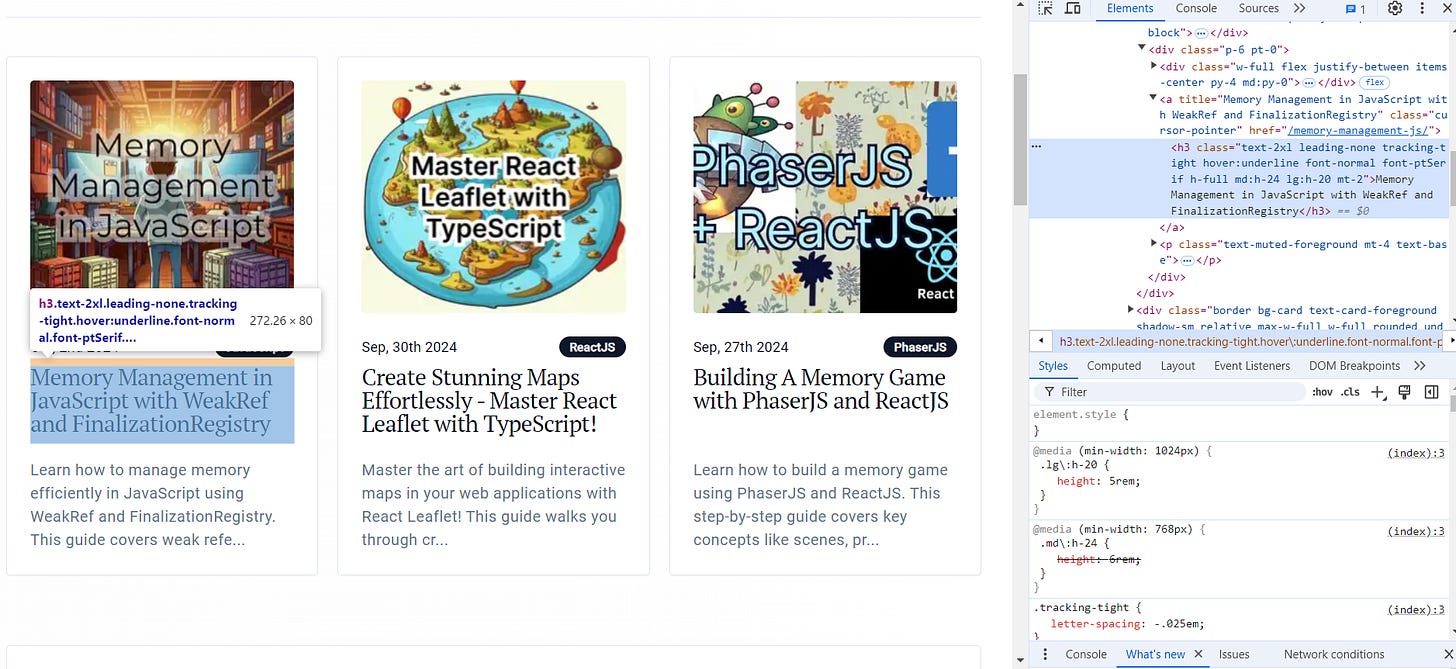Screen dimensions: 1456x669
Task: Toggle the device toolbar icon
Action: coord(1072,9)
